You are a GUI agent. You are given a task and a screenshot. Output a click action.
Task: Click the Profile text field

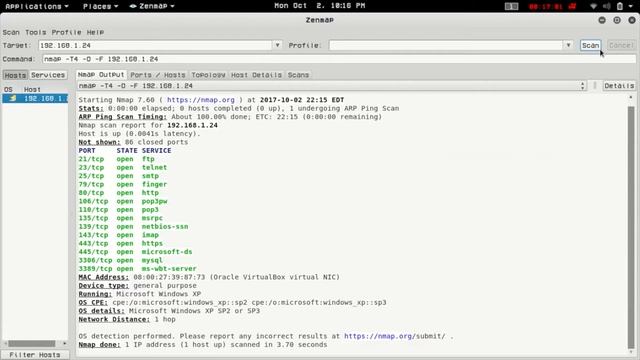tap(446, 45)
